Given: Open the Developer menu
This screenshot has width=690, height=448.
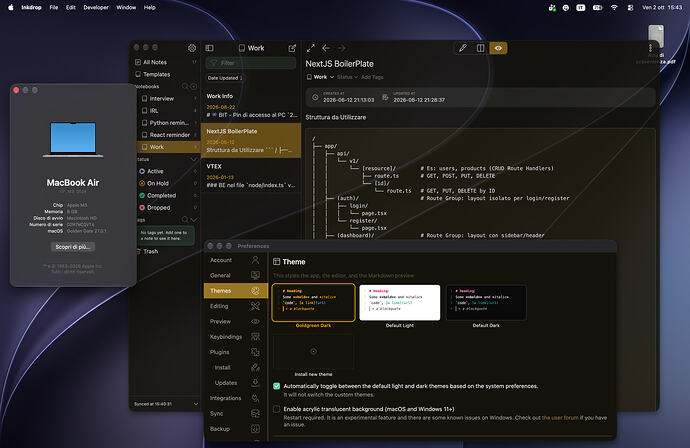Looking at the screenshot, I should click(96, 7).
